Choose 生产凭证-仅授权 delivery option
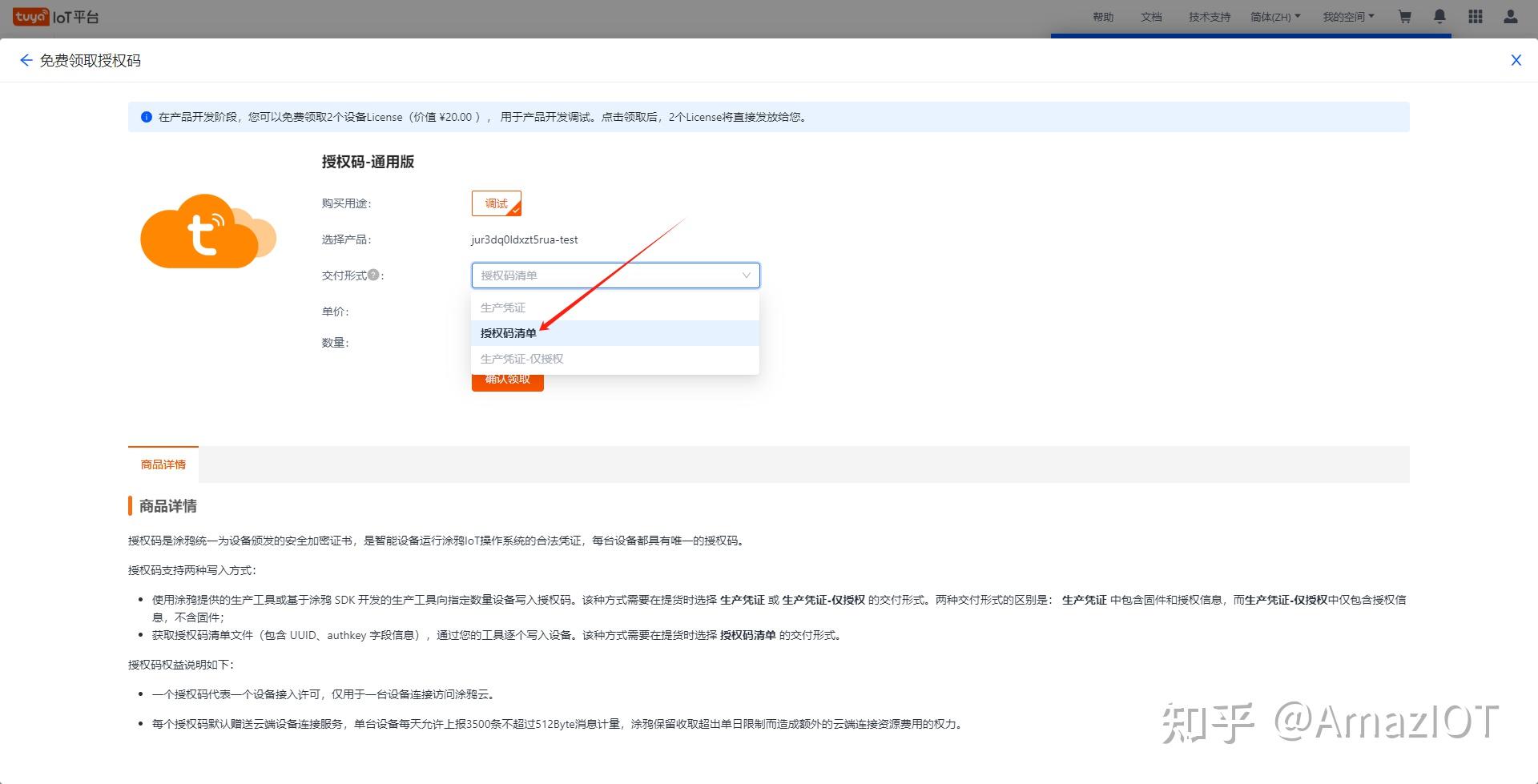The width and height of the screenshot is (1538, 784). coord(521,358)
